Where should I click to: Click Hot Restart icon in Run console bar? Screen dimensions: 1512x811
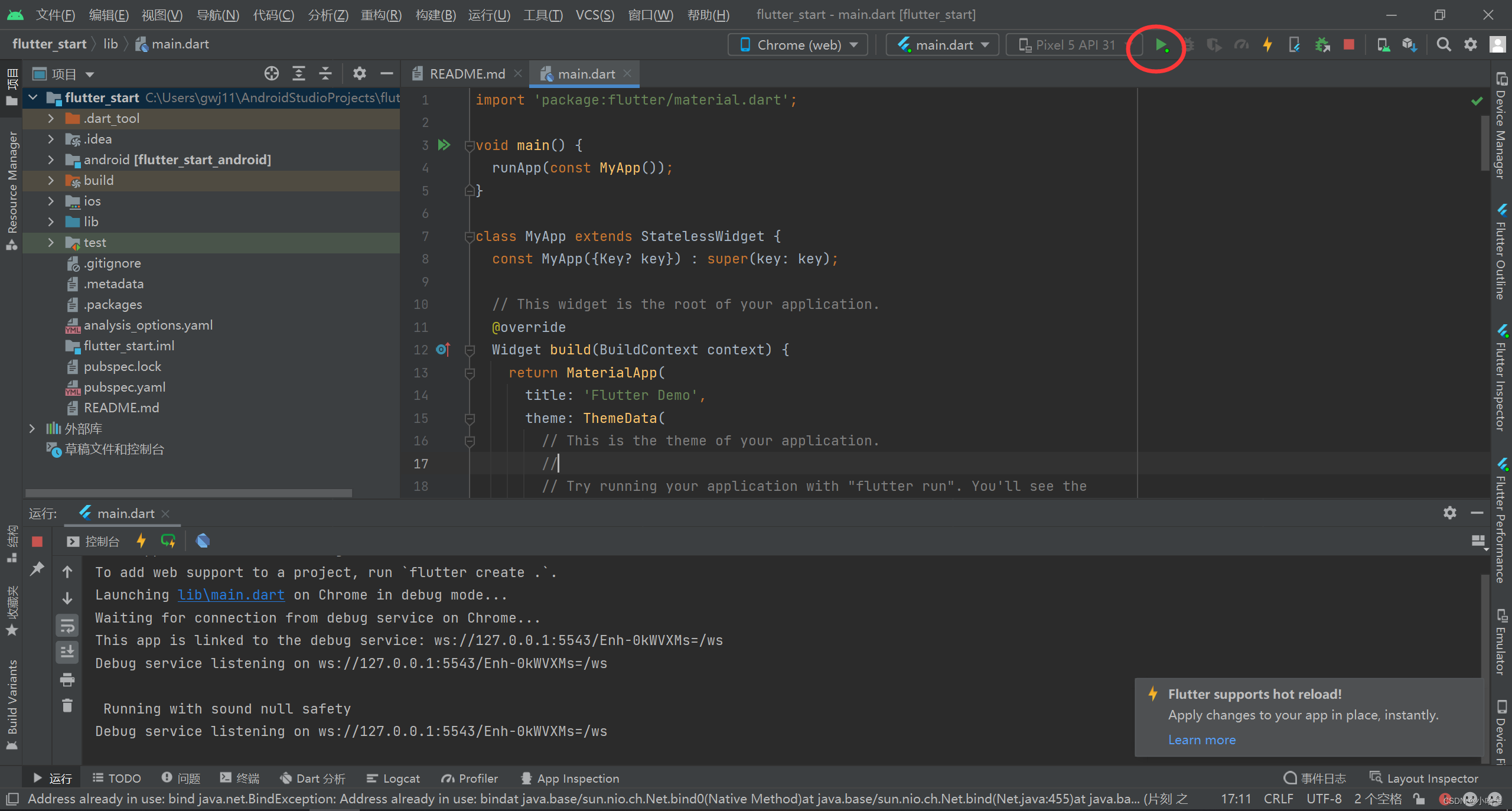click(168, 541)
